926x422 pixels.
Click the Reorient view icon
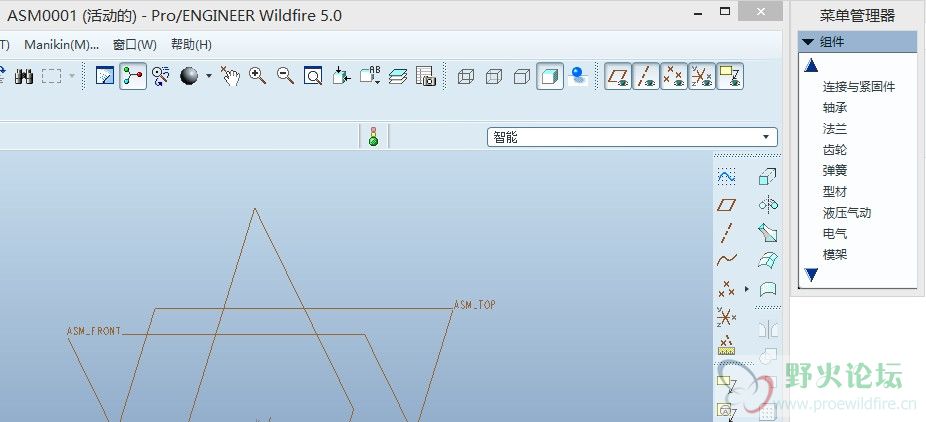coord(341,76)
